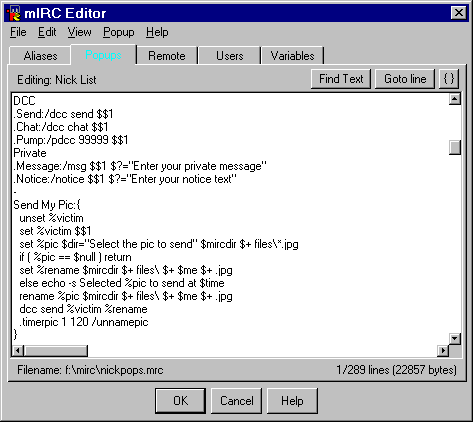Click the horizontal scrollbar left arrow
The height and width of the screenshot is (422, 473).
tap(18, 351)
